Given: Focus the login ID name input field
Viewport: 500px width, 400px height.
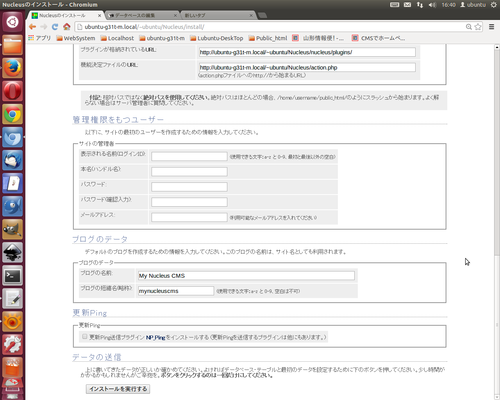Looking at the screenshot, I should 189,156.
